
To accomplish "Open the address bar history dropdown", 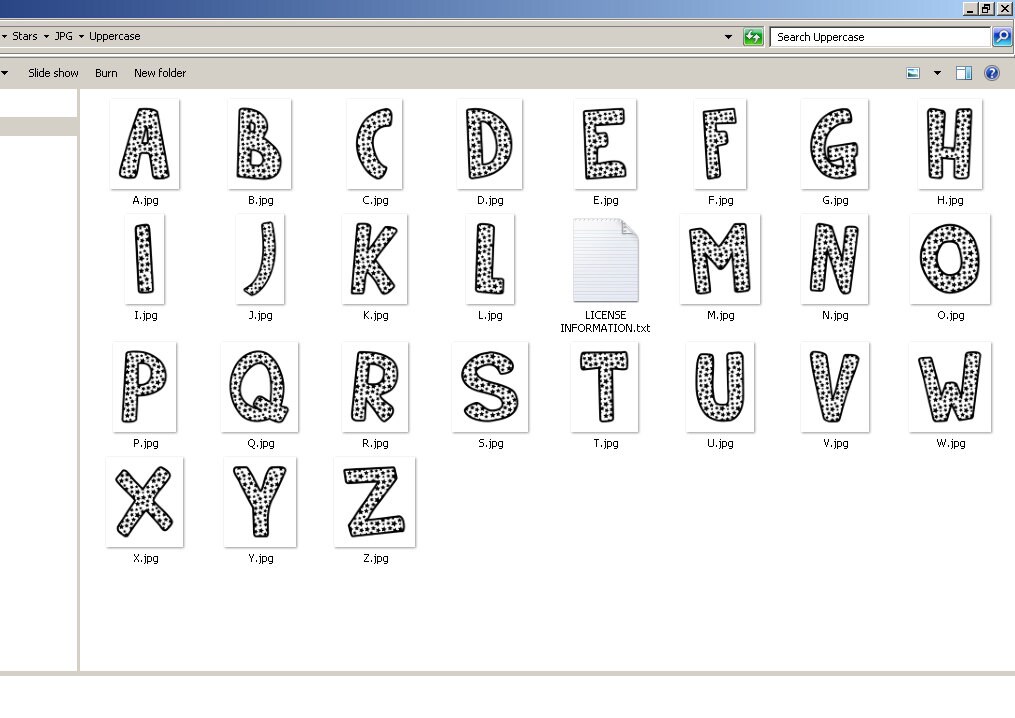I will pos(729,36).
